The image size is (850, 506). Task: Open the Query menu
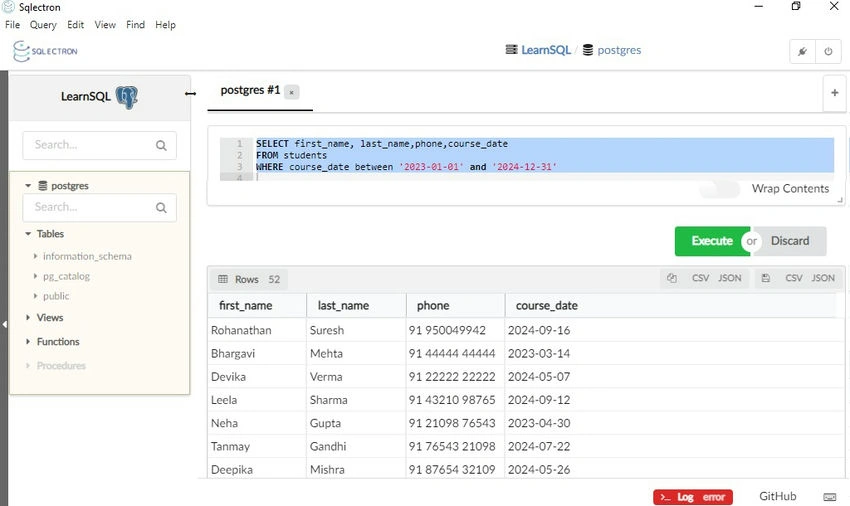[43, 25]
